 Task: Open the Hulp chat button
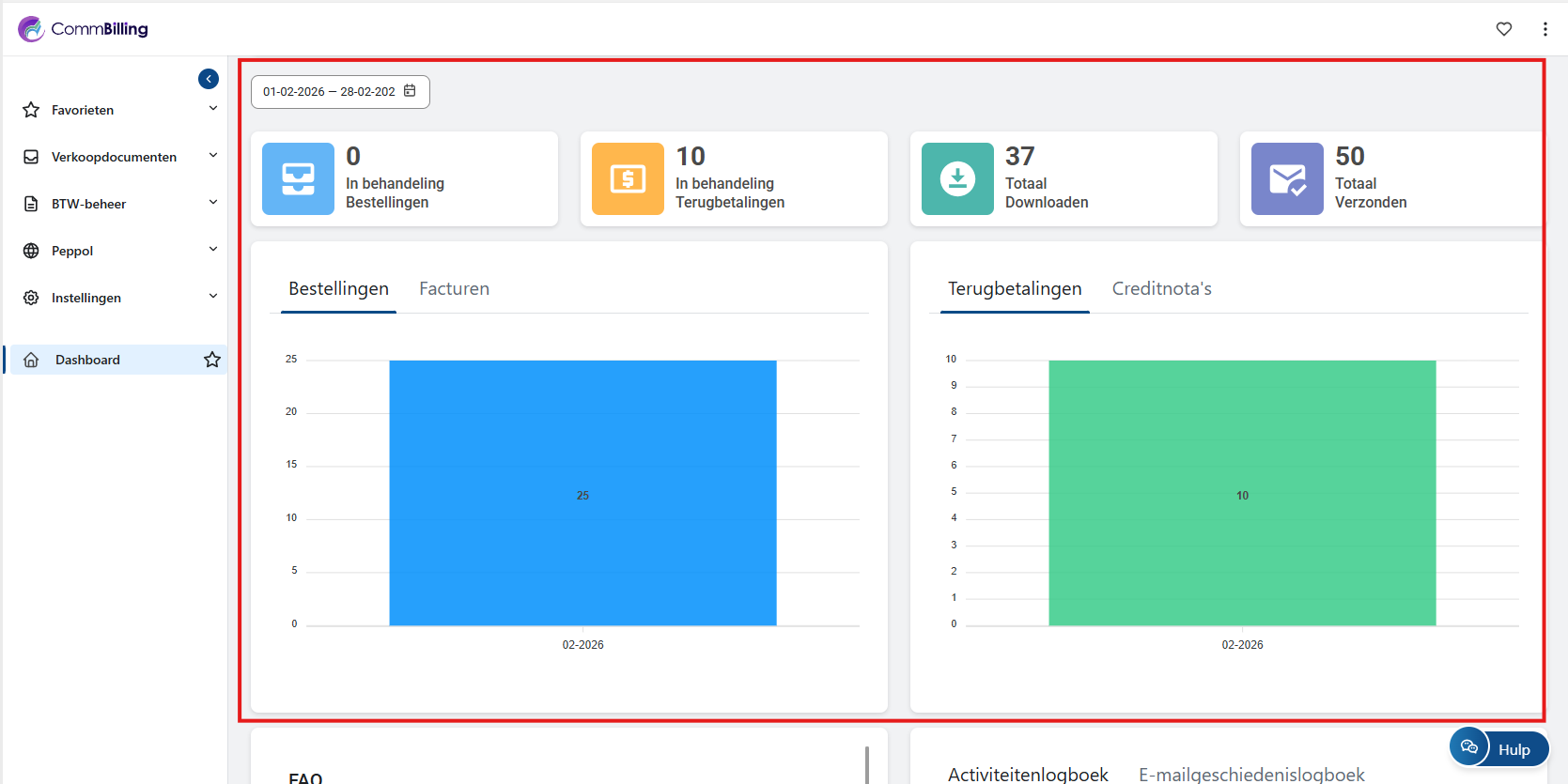tap(1499, 748)
